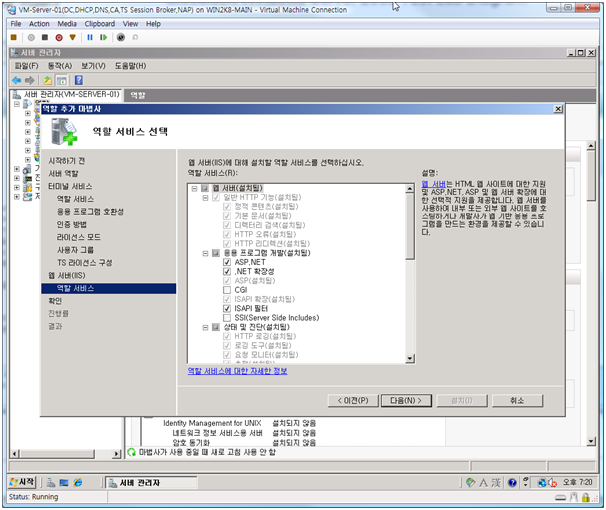Collapse the 응용 프로그램 개발 node
This screenshot has width=606, height=510.
tap(206, 253)
